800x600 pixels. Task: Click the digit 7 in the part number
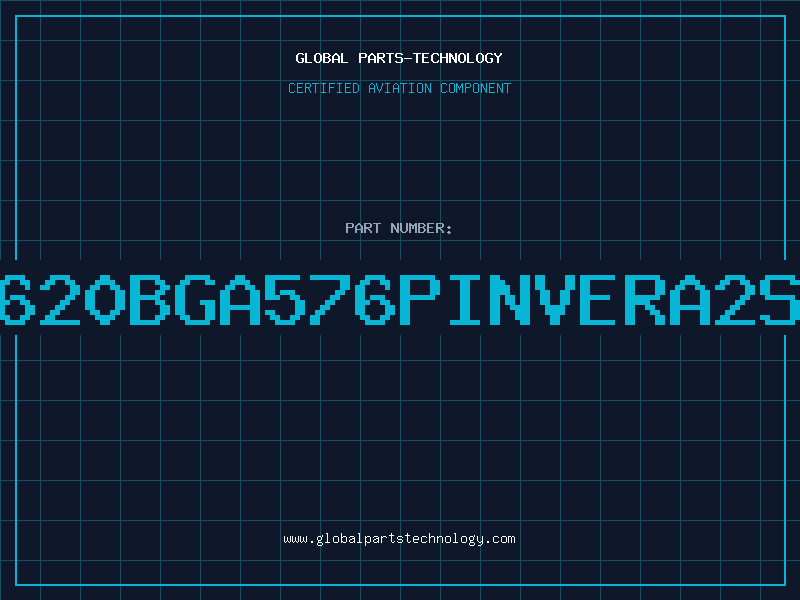point(330,299)
